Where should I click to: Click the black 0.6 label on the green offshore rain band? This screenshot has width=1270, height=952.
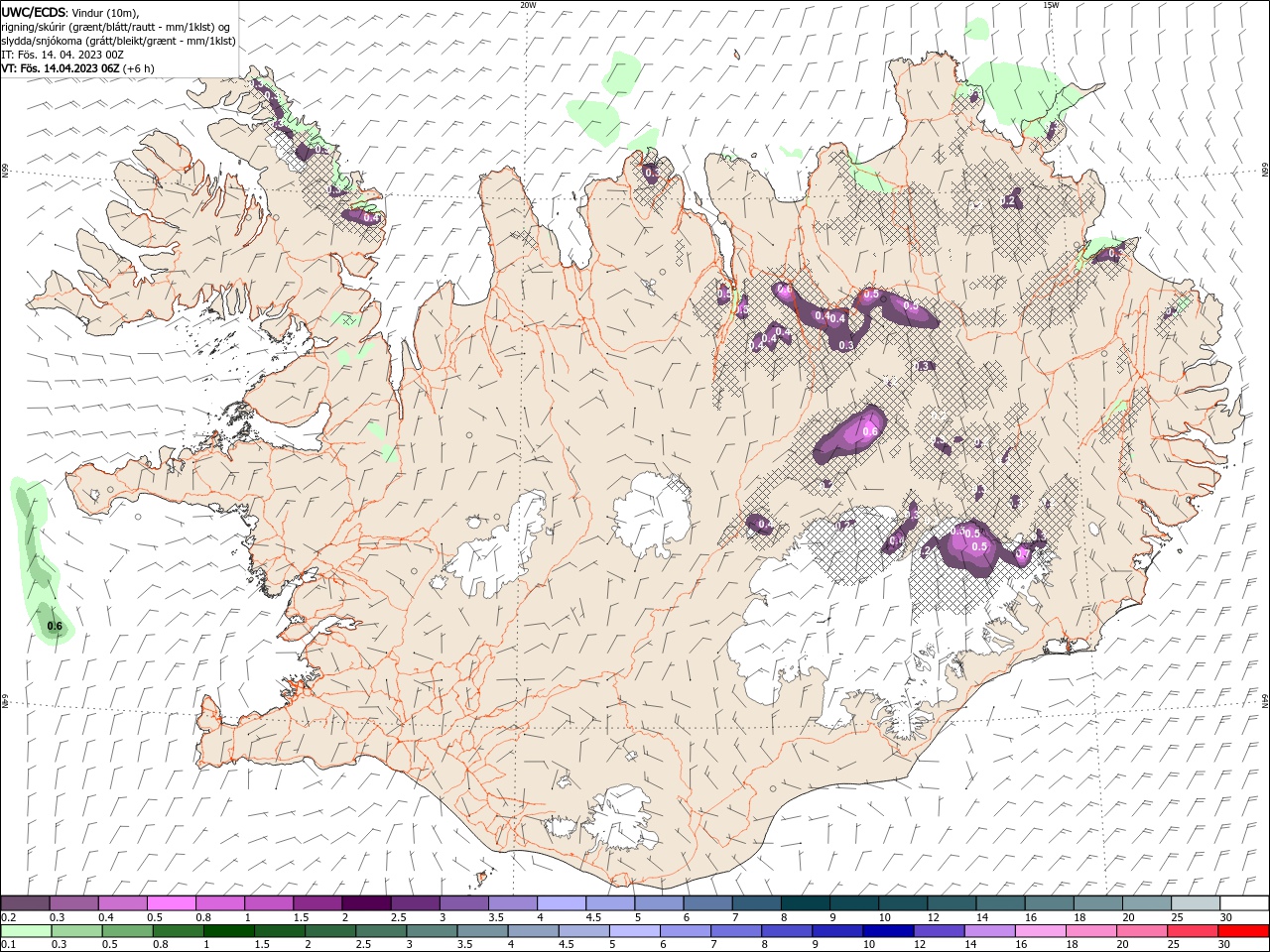(55, 626)
